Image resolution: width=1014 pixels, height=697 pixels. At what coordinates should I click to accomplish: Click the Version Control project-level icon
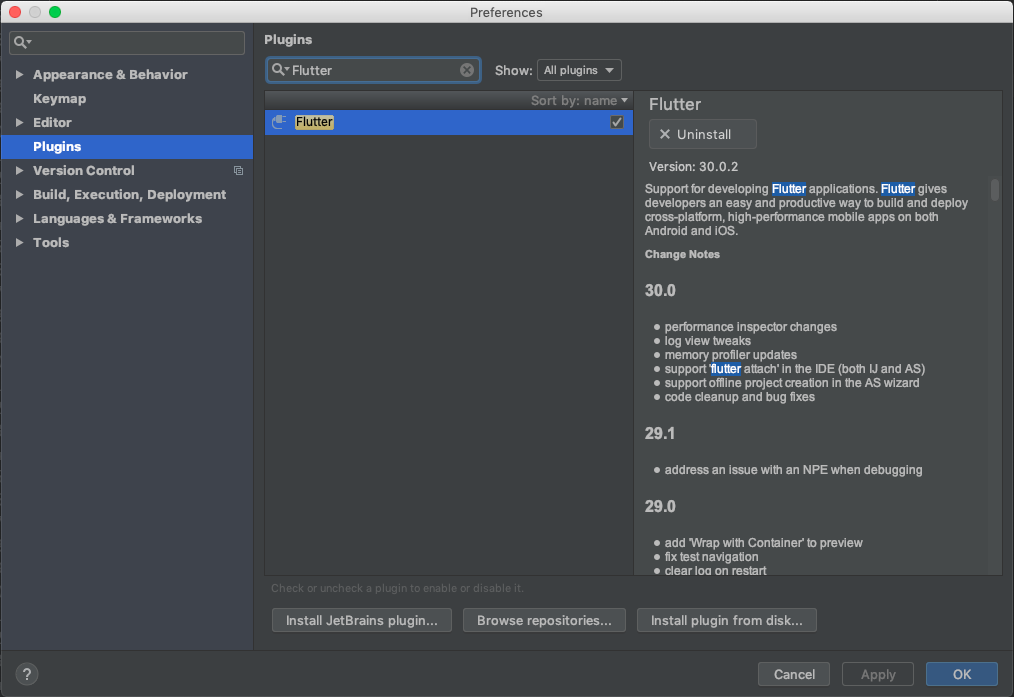pos(238,171)
